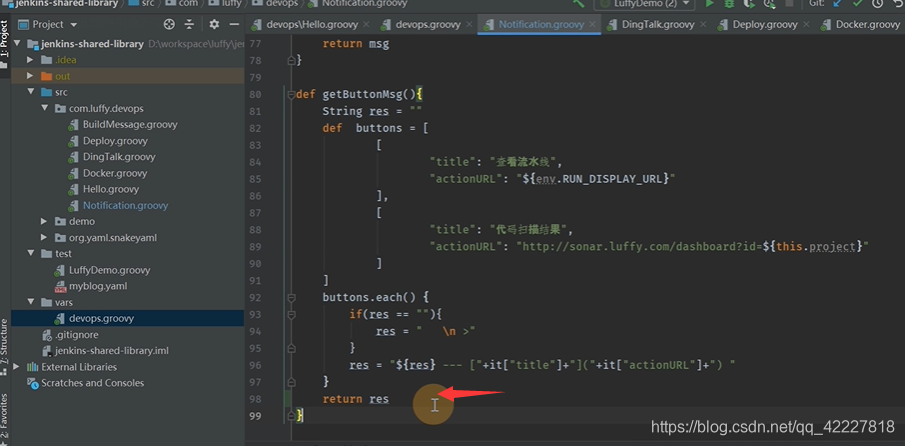
Task: Close the devops\Hello.groovy tab
Action: 366,25
